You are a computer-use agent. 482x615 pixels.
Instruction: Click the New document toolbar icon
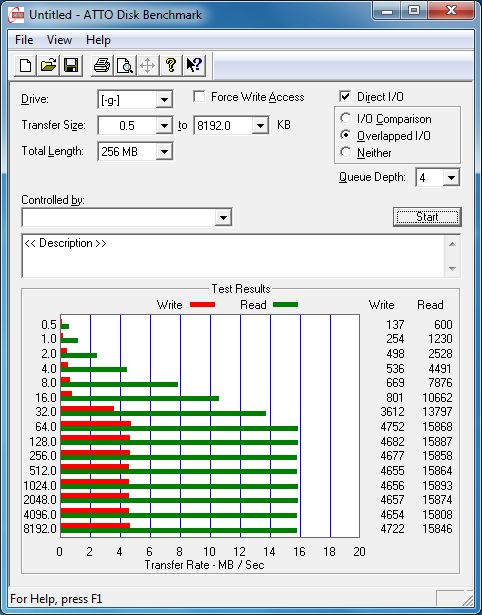point(25,66)
